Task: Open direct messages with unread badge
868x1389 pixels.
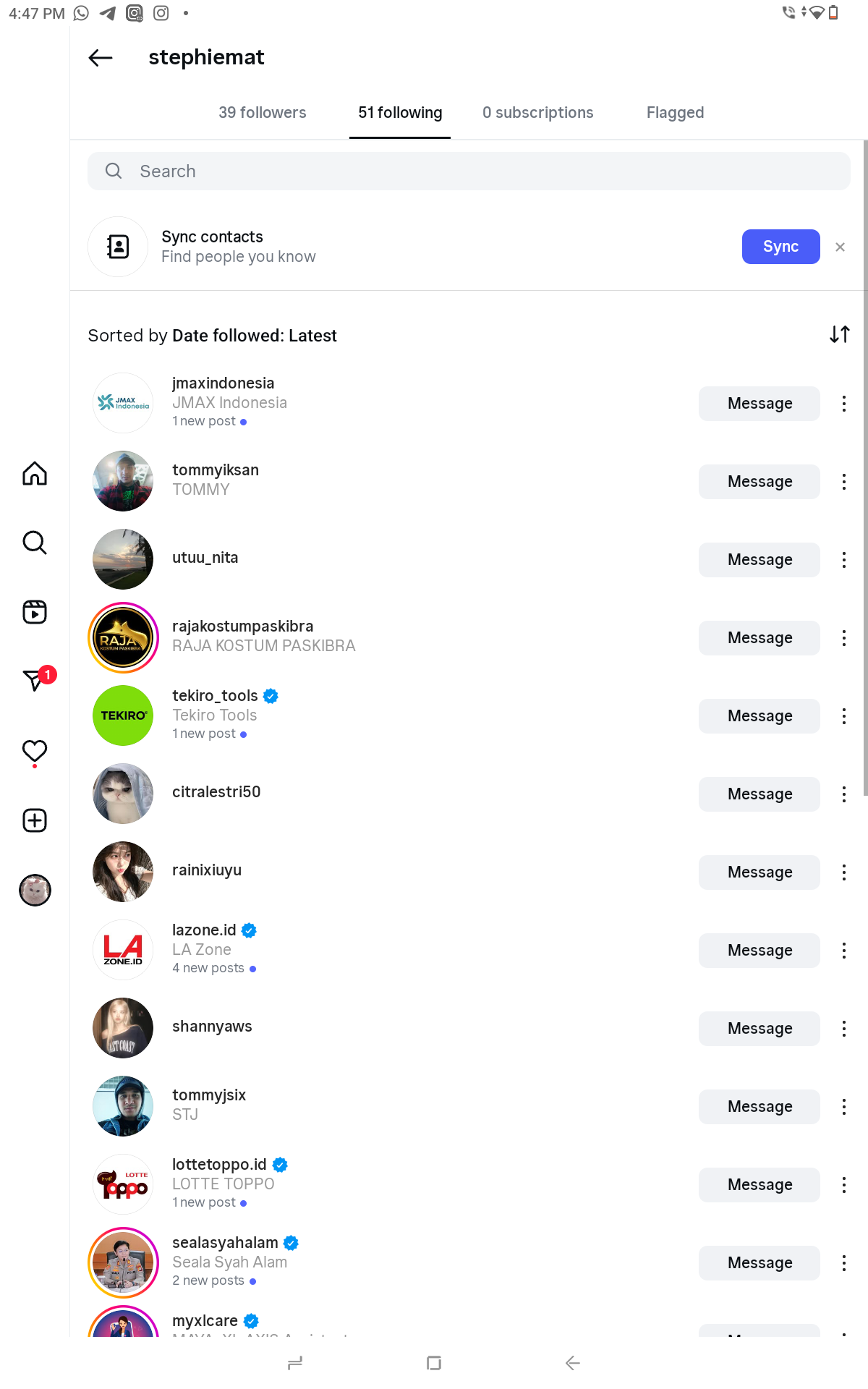Action: point(35,680)
